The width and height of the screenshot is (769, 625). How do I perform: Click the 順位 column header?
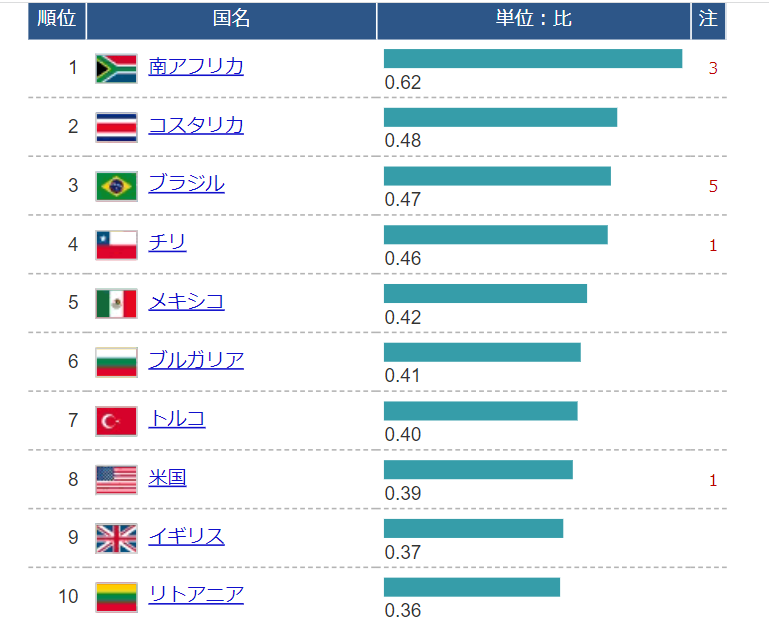[56, 19]
